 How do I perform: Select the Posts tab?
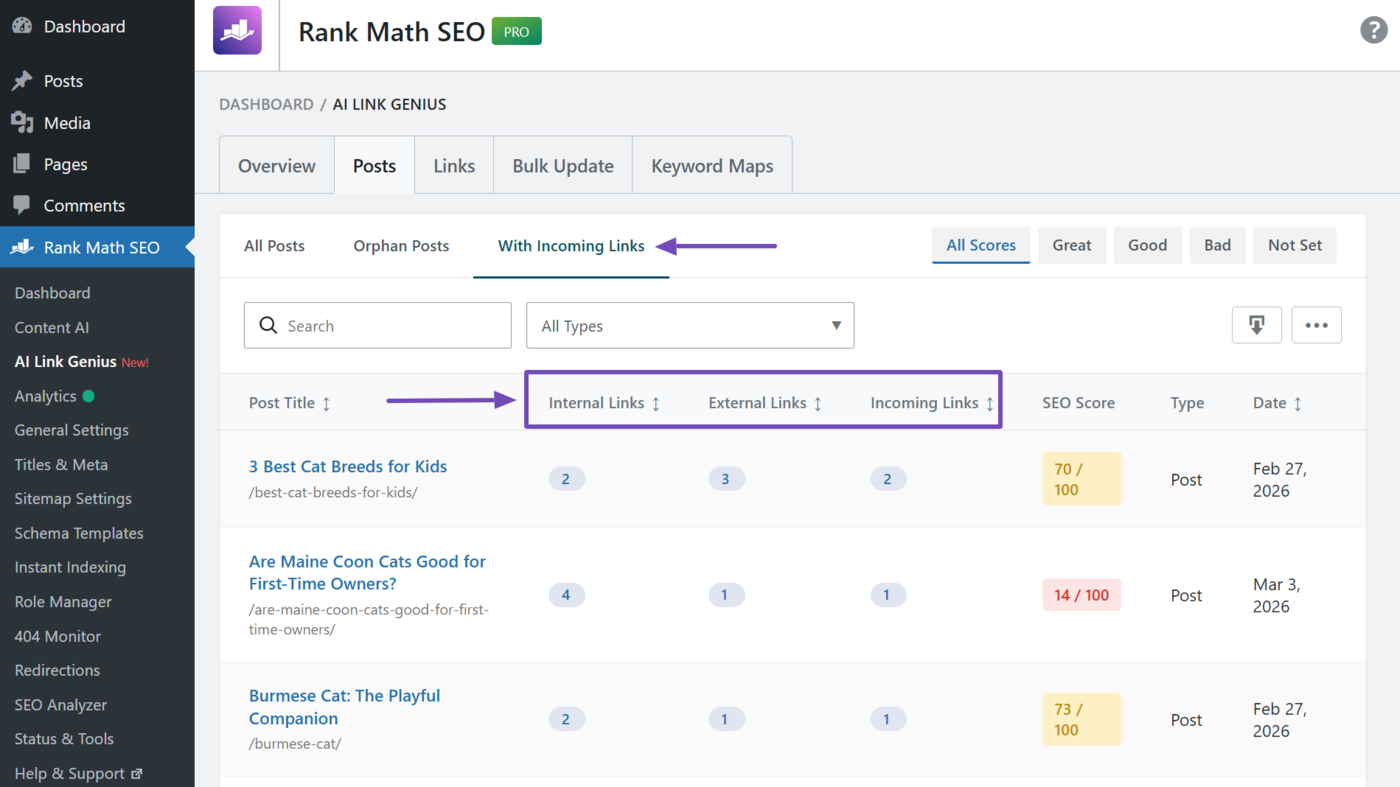click(375, 166)
